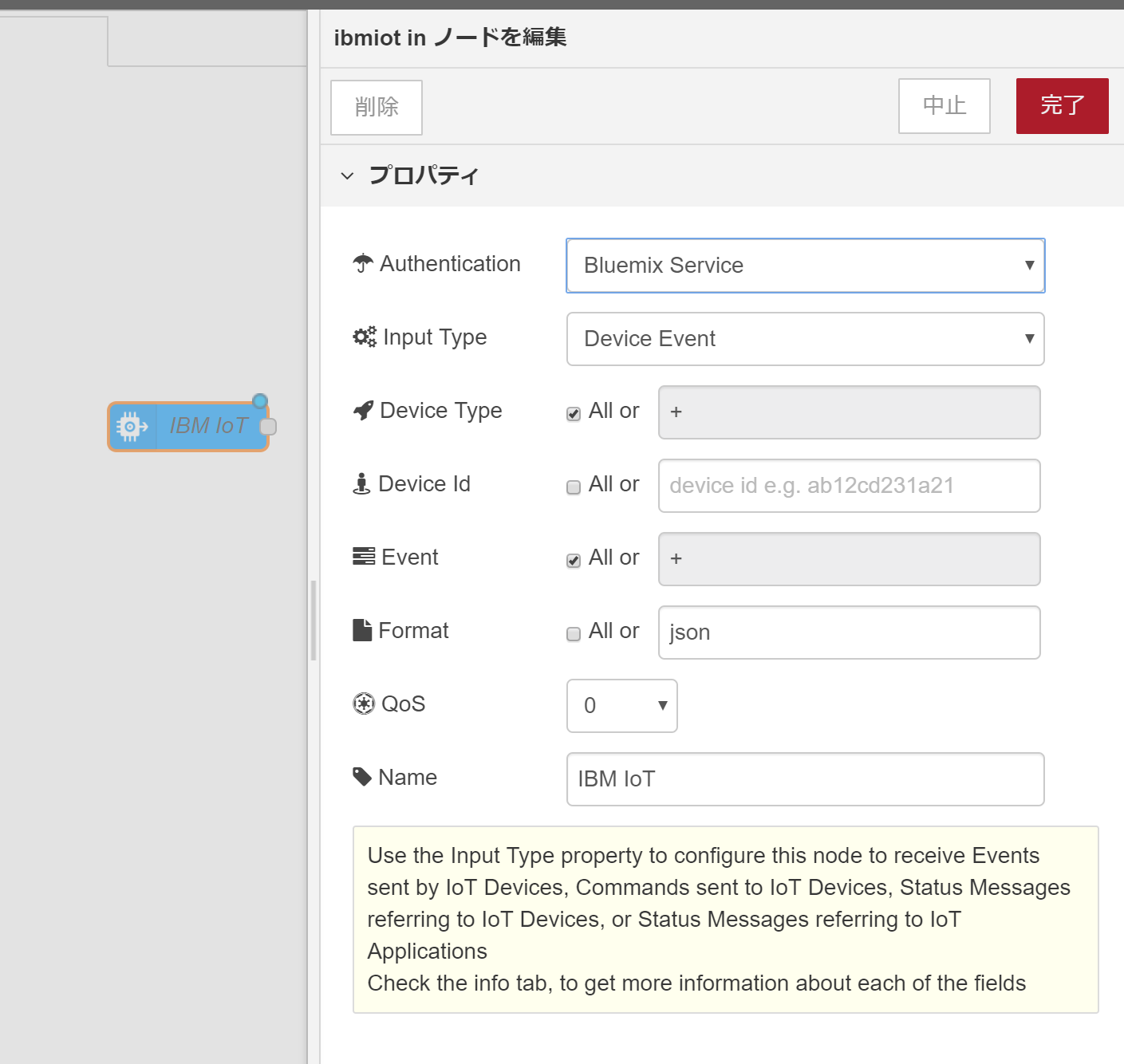Click the flow tab at top of canvas

(x=53, y=41)
